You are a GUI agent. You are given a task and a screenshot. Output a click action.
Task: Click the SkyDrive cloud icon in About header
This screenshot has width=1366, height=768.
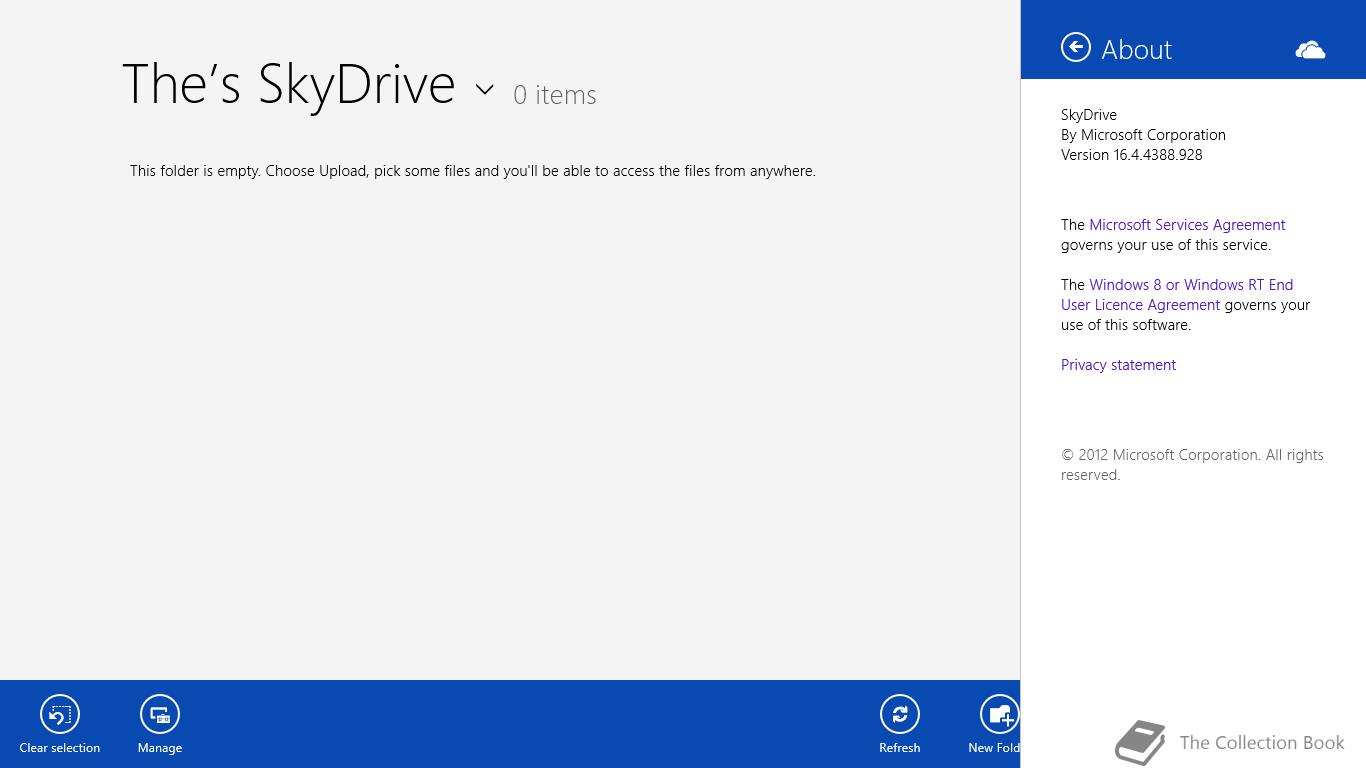(x=1310, y=50)
